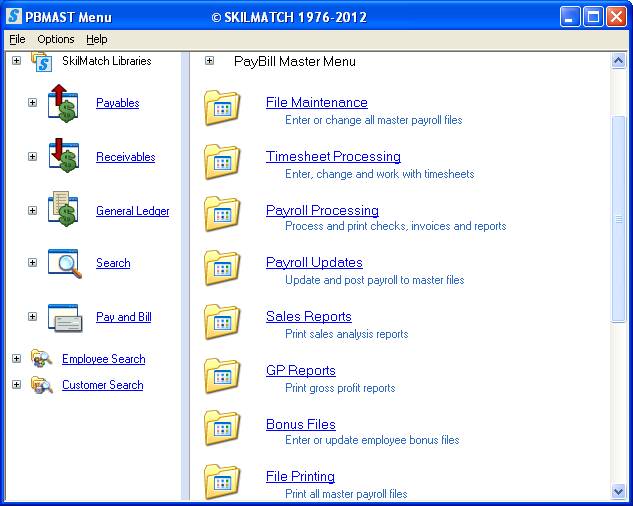Select the Receivables link in sidebar

[126, 157]
